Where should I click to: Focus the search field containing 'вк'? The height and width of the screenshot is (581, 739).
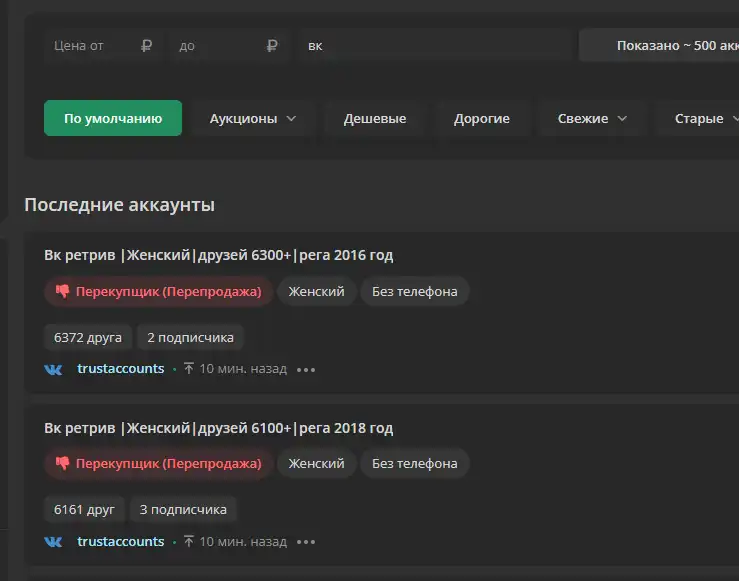435,46
